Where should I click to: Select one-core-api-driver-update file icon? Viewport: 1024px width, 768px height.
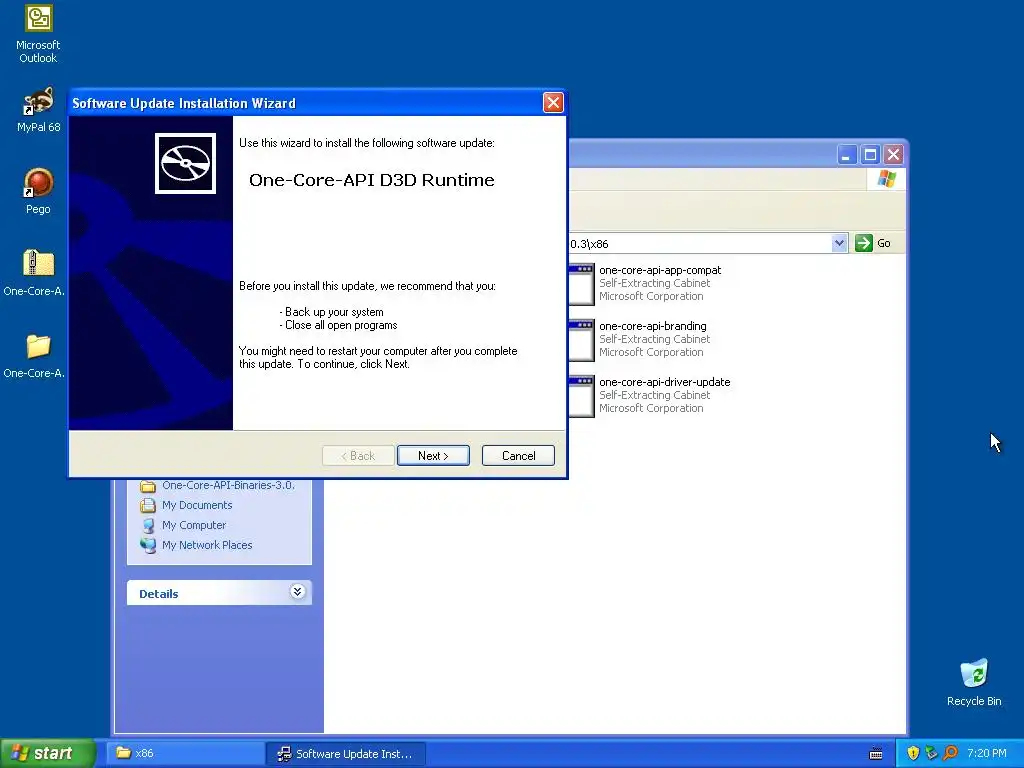coord(581,396)
